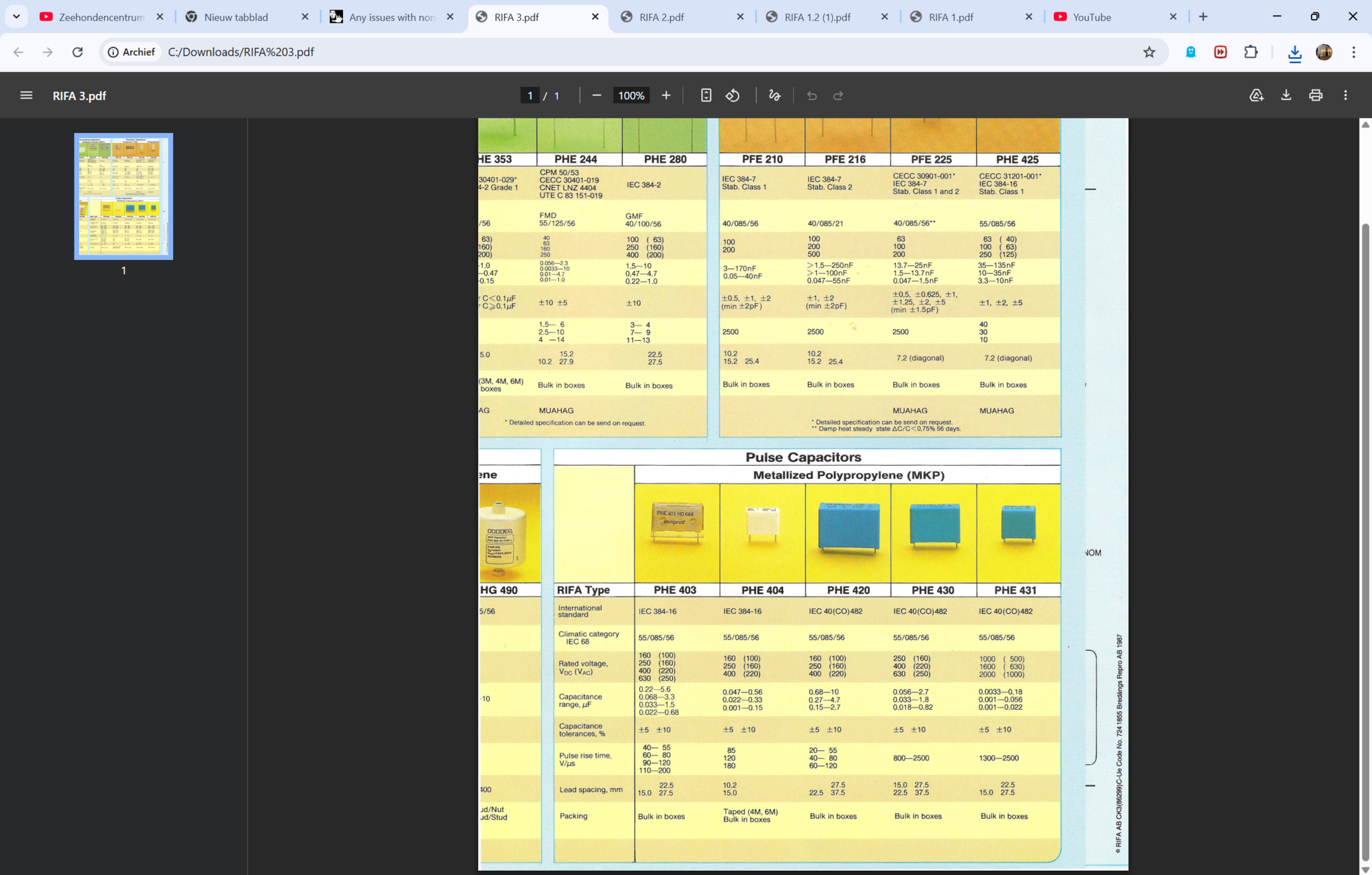The width and height of the screenshot is (1372, 875).
Task: Activate the PDF draw annotation tool
Action: pyautogui.click(x=774, y=95)
